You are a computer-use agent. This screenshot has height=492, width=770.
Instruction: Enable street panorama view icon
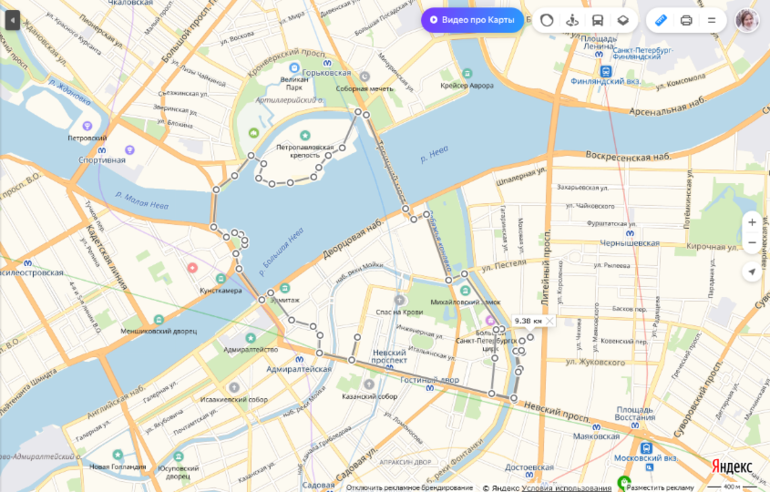tap(572, 20)
